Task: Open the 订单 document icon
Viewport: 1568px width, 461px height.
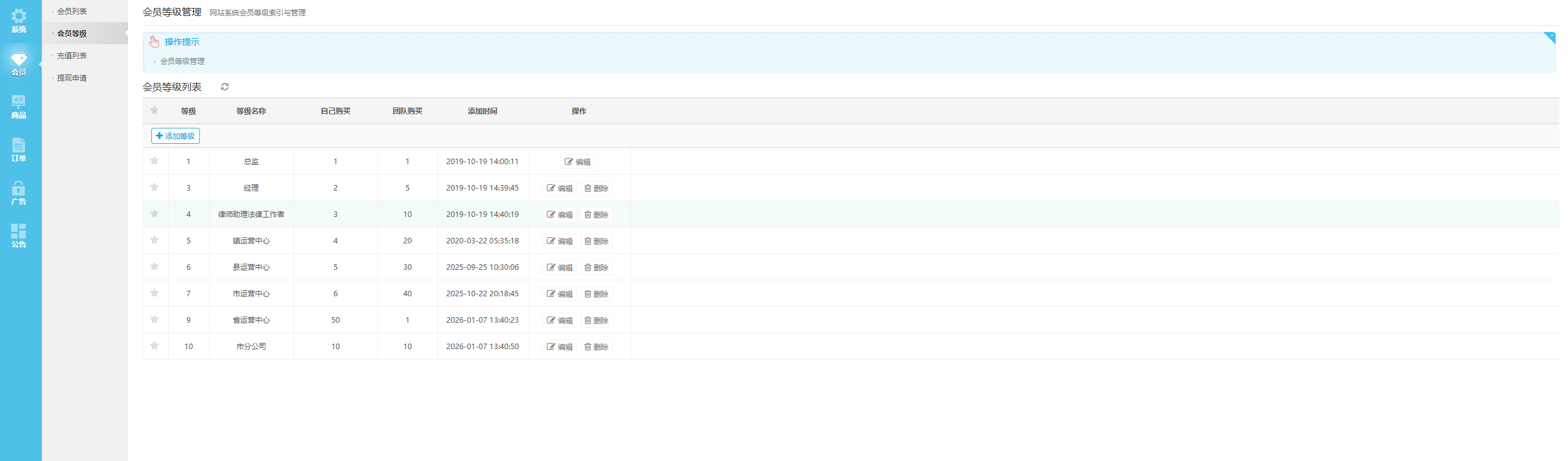Action: point(19,146)
